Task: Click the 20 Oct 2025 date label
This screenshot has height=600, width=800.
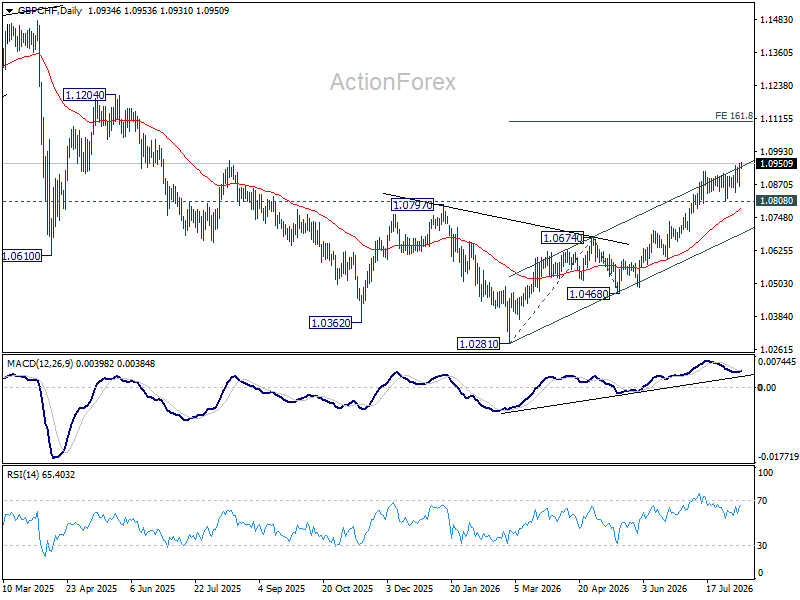Action: pyautogui.click(x=347, y=588)
